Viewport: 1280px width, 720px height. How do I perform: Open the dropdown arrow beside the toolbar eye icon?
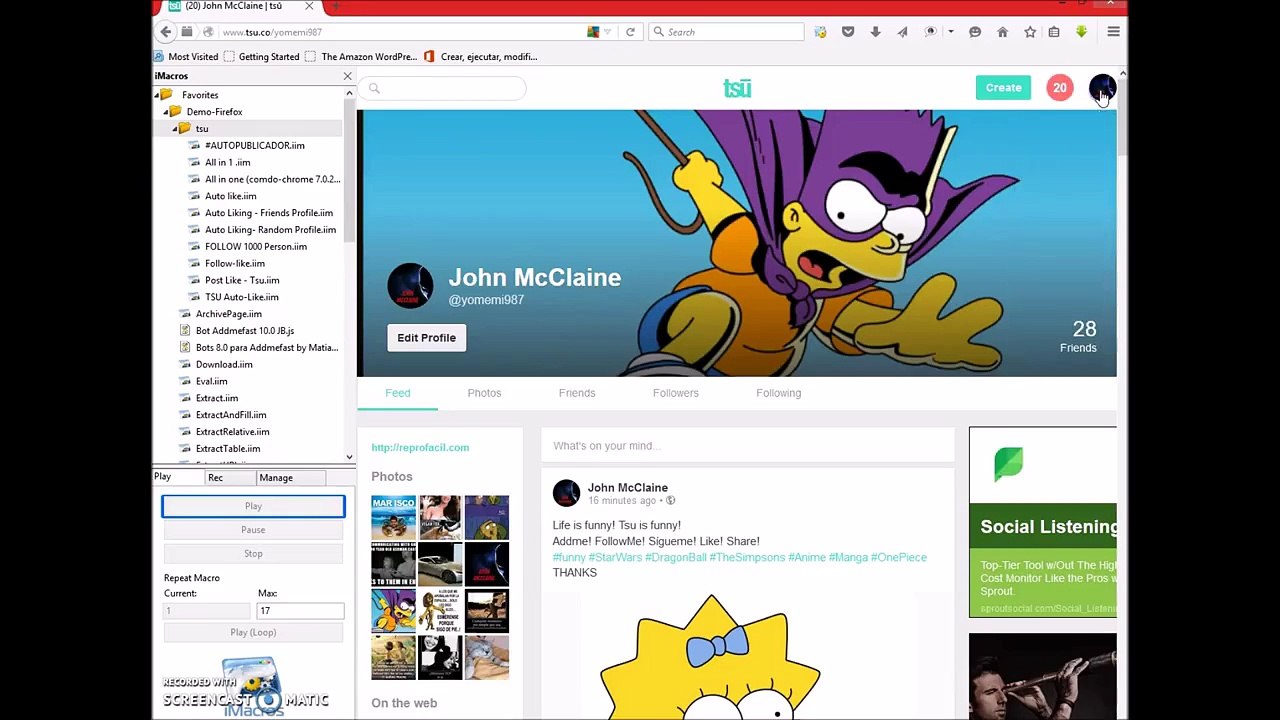(x=950, y=32)
